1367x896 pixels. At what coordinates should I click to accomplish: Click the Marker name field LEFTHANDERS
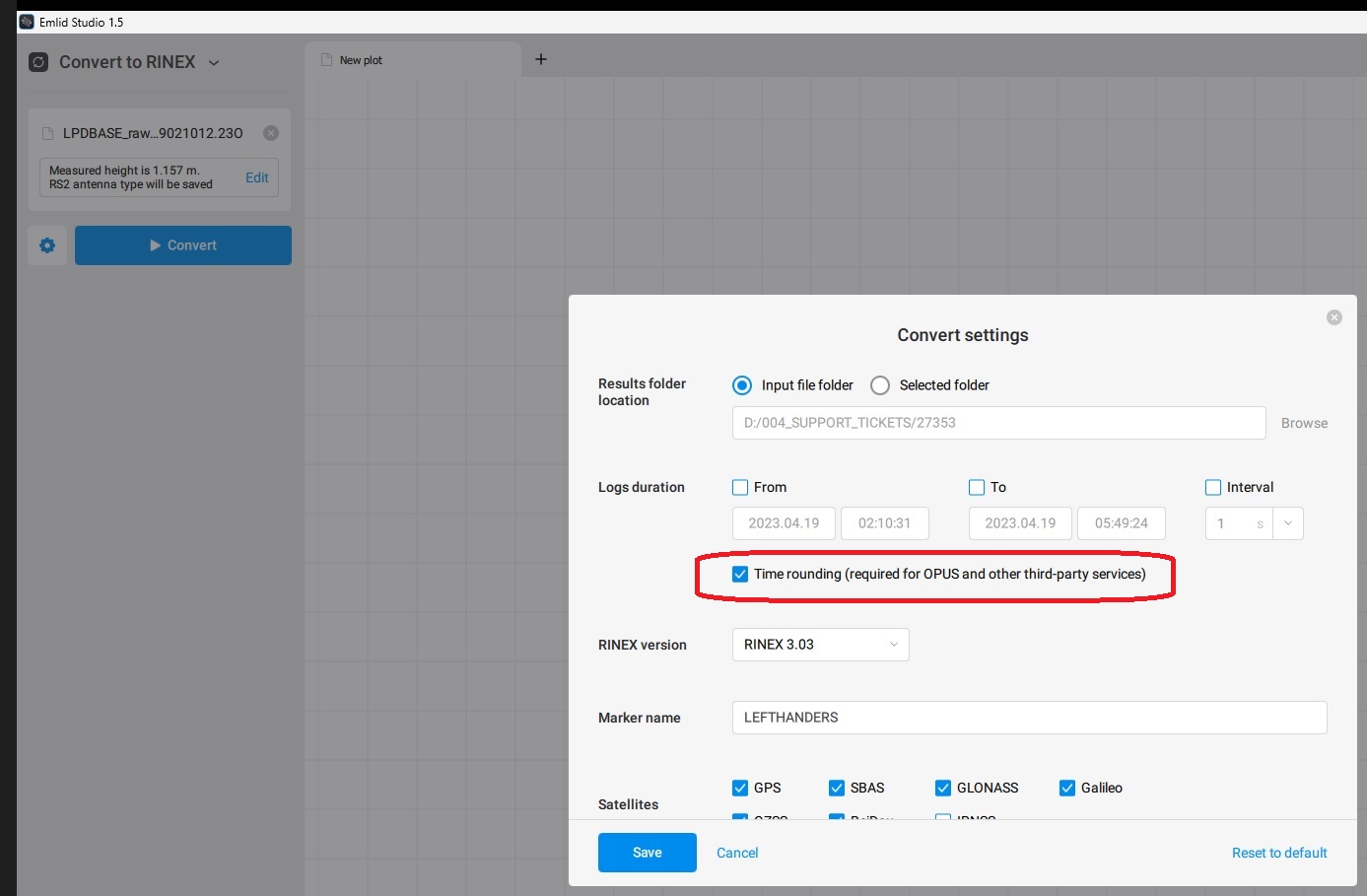pos(1029,718)
